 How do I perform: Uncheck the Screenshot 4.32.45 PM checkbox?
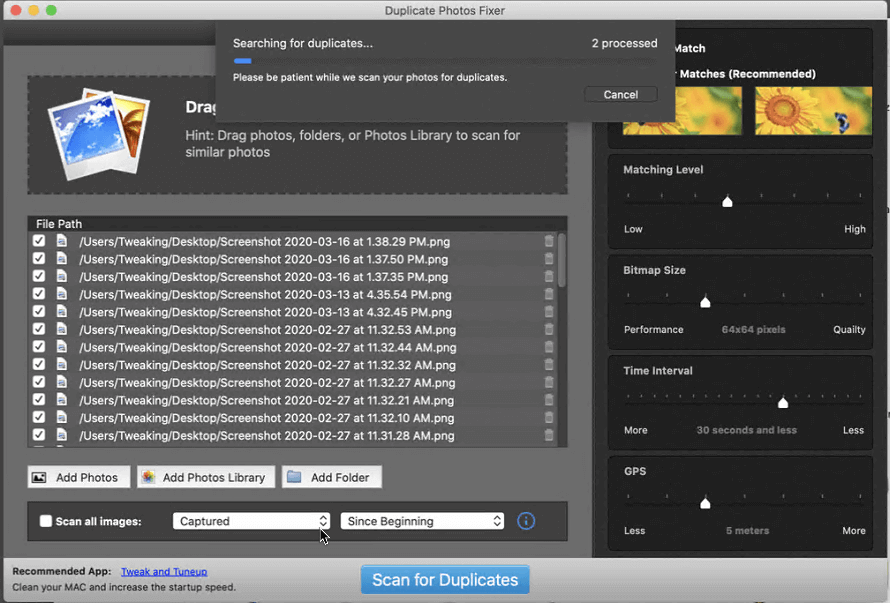tap(39, 312)
